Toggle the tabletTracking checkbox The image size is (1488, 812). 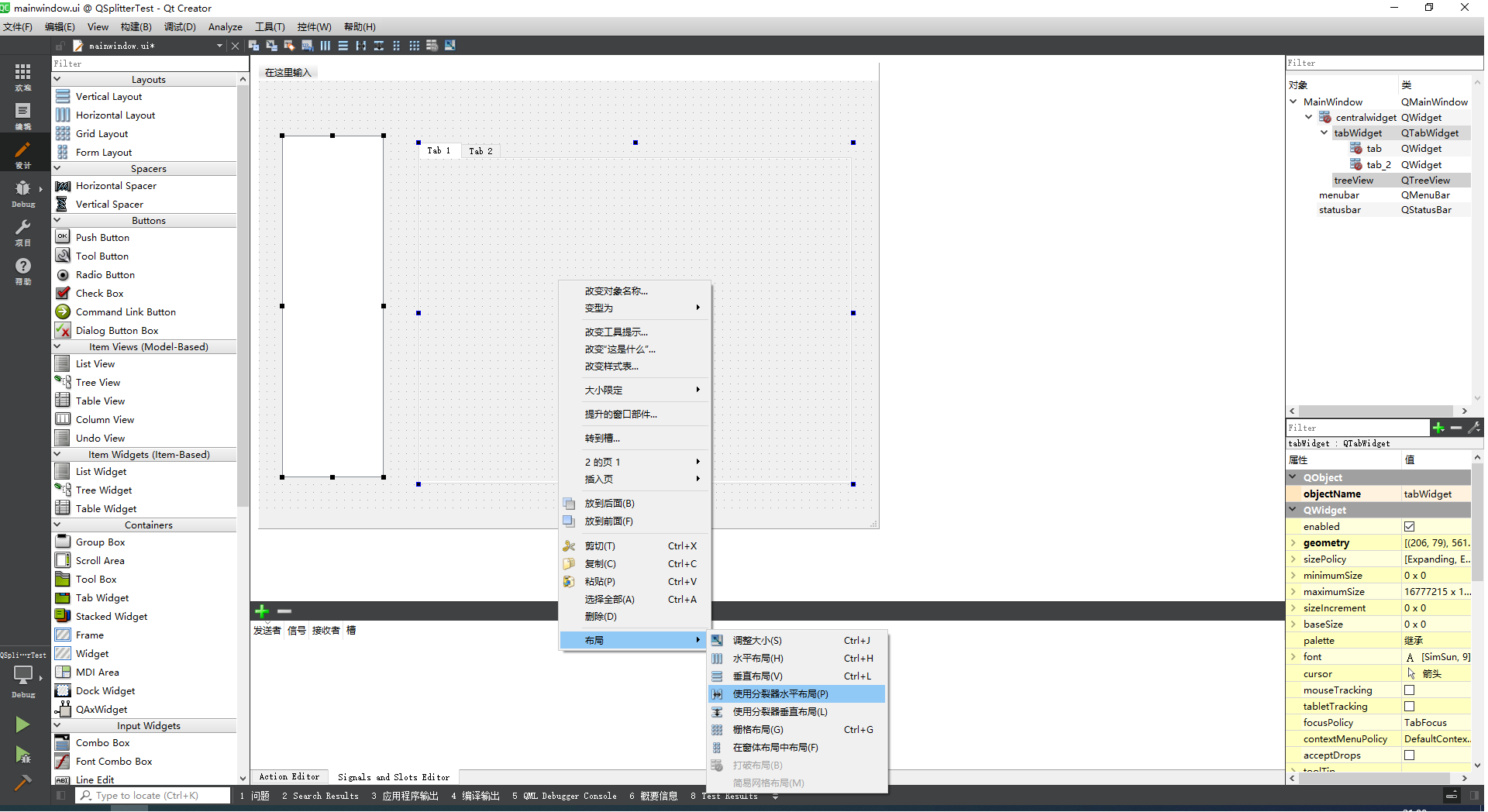coord(1409,707)
